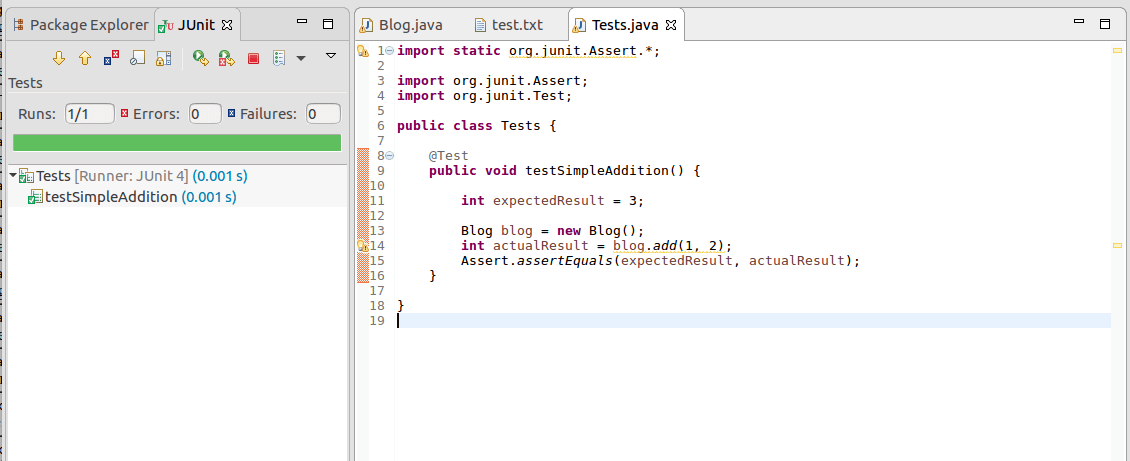Click overview ruler warning mark for line 1
Screen dimensions: 1130x461
(1118, 50)
